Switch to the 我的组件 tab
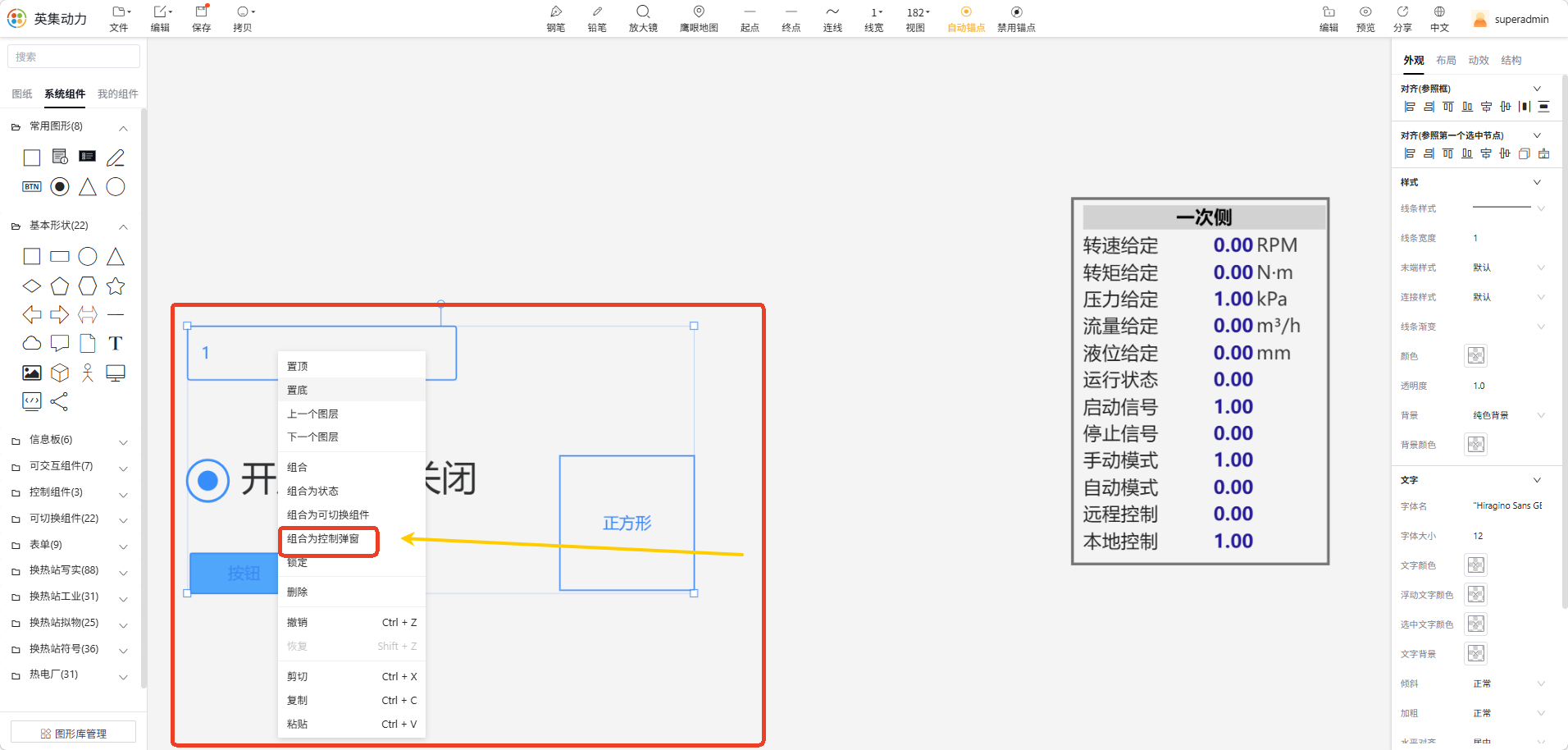 (117, 94)
